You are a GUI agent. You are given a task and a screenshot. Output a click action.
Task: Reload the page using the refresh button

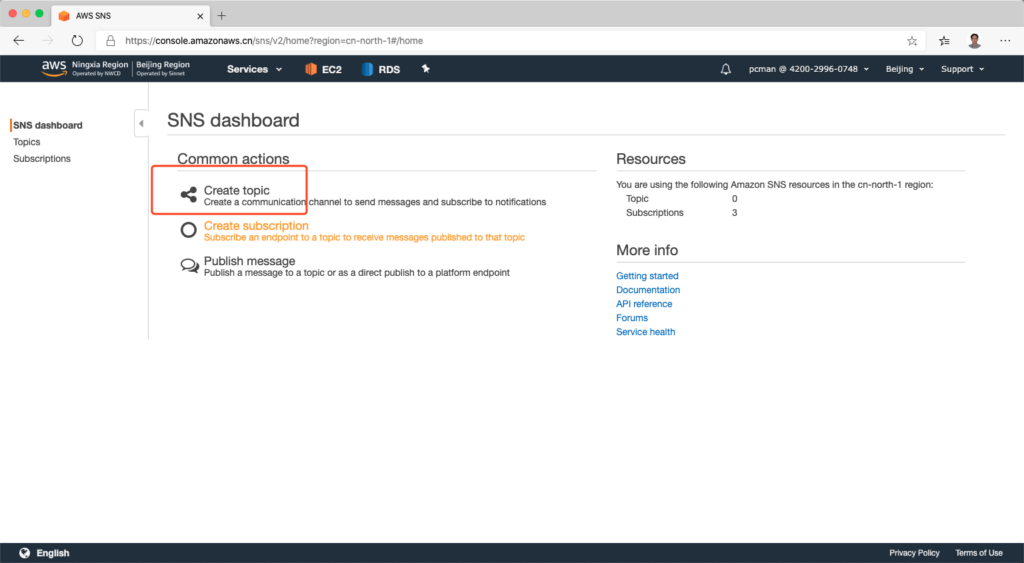(77, 41)
